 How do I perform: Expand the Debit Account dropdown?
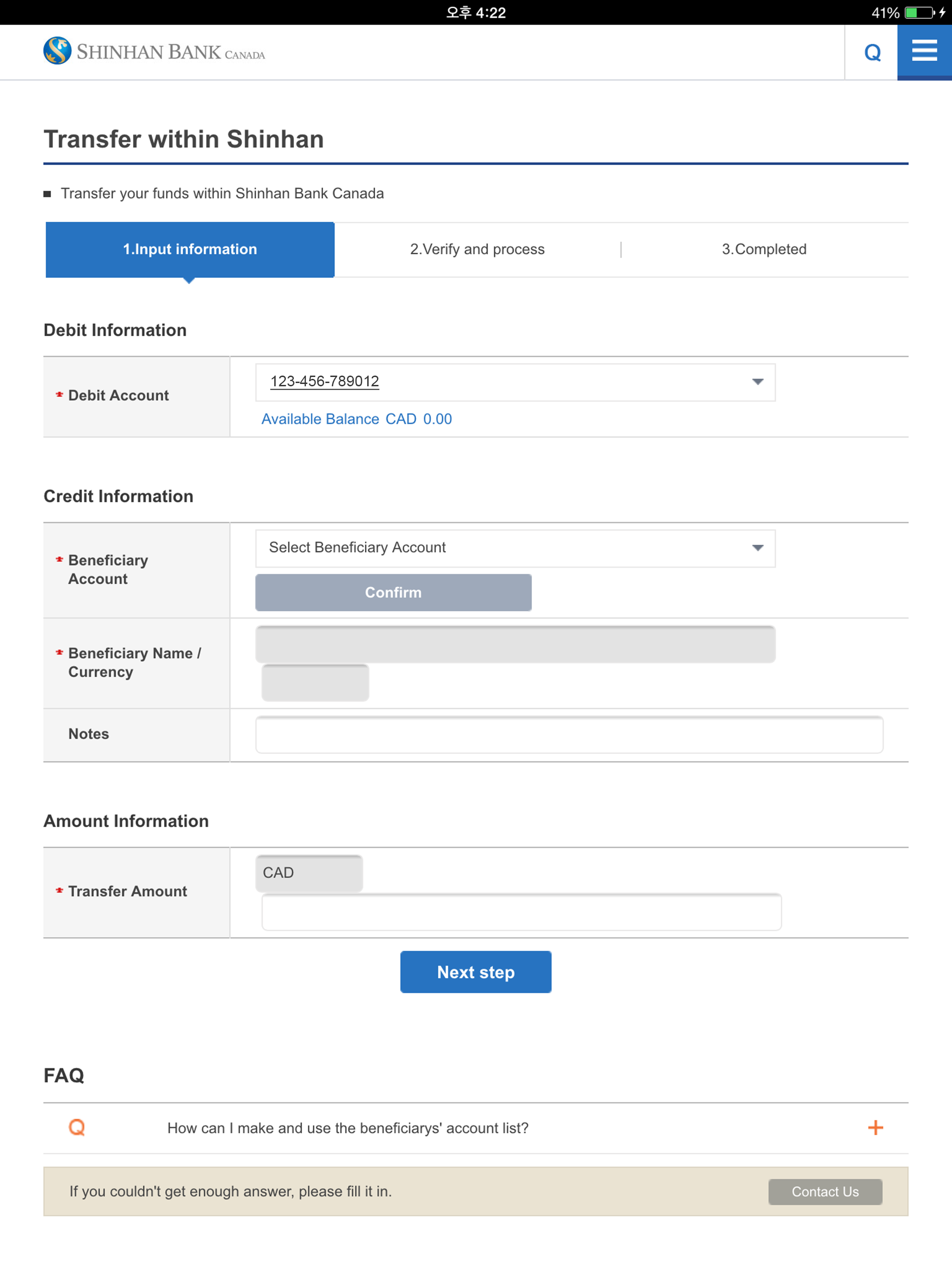click(757, 382)
